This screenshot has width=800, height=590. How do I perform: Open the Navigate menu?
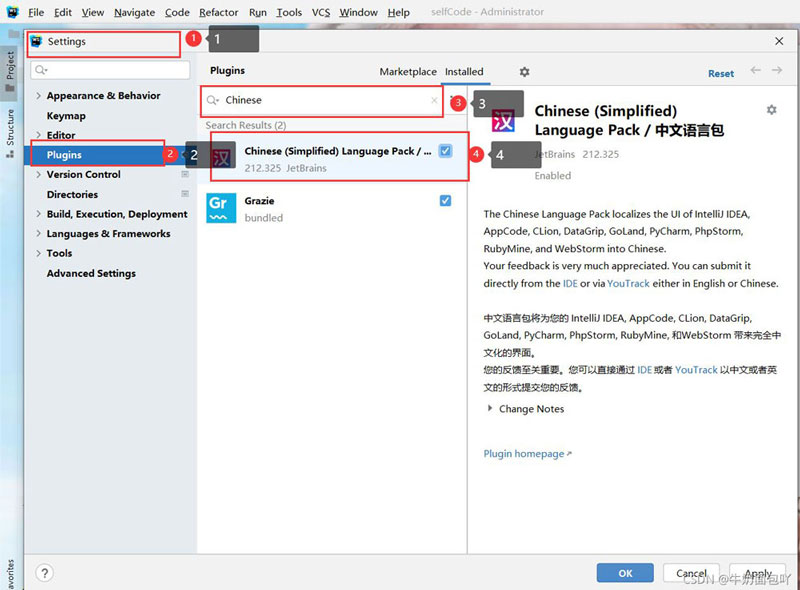click(x=134, y=12)
